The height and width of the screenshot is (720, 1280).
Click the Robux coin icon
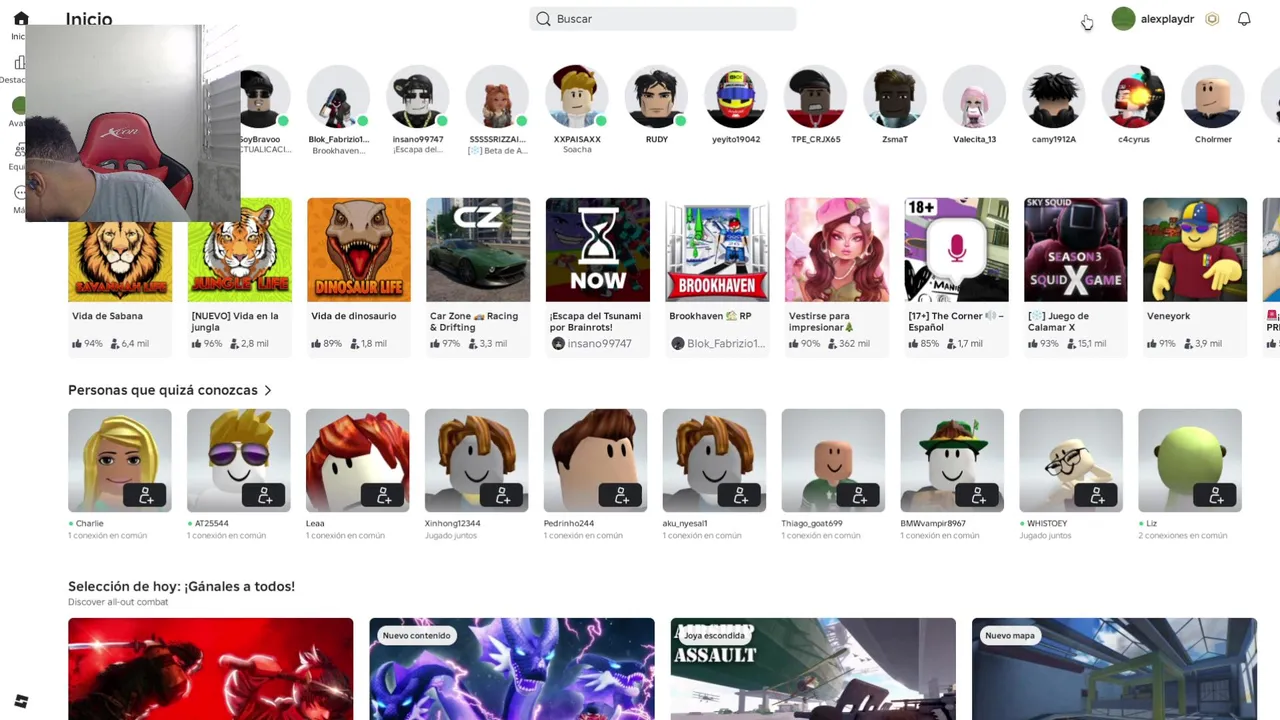(1212, 19)
